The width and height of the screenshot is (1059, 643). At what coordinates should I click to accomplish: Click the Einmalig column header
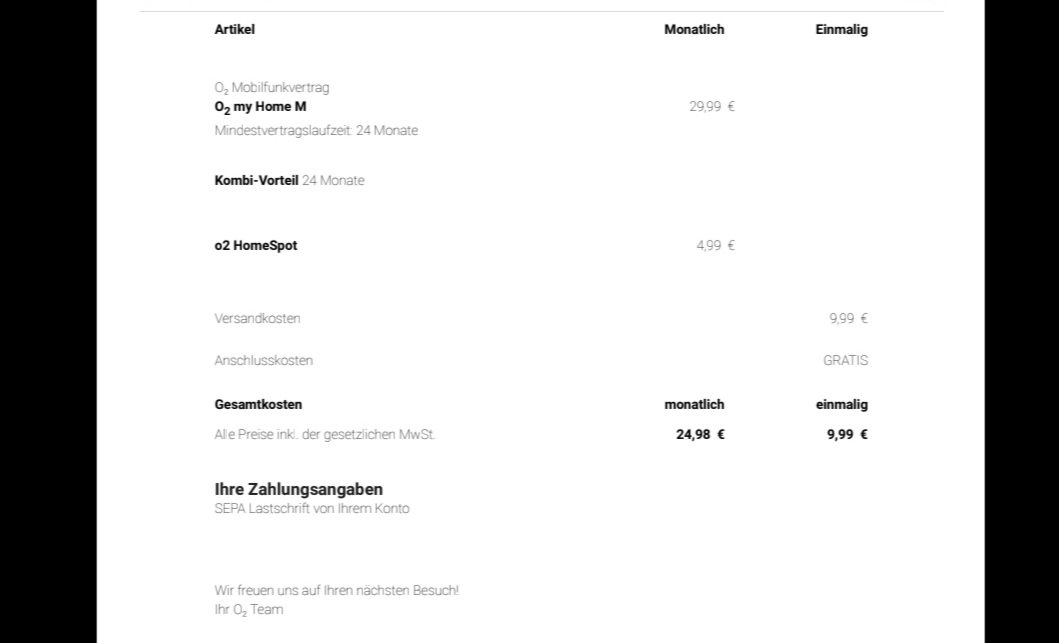pos(842,30)
